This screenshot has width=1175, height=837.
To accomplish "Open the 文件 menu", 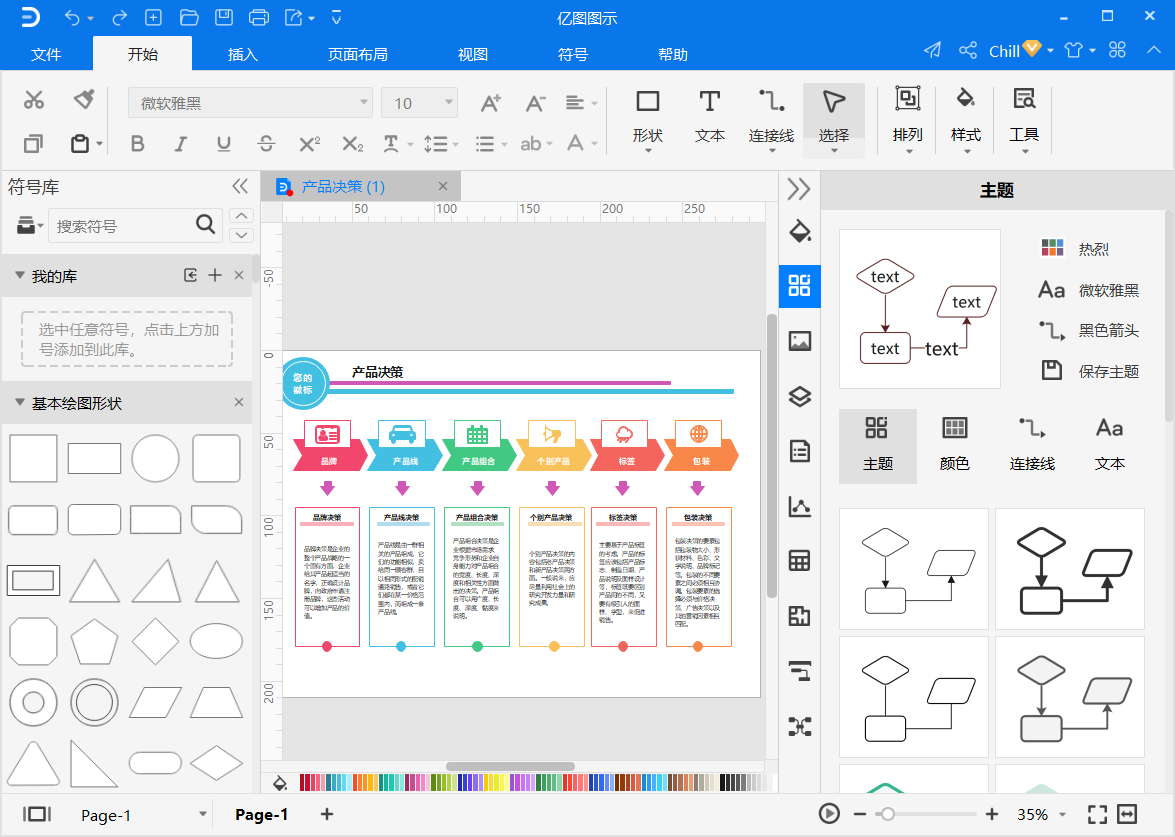I will [46, 54].
